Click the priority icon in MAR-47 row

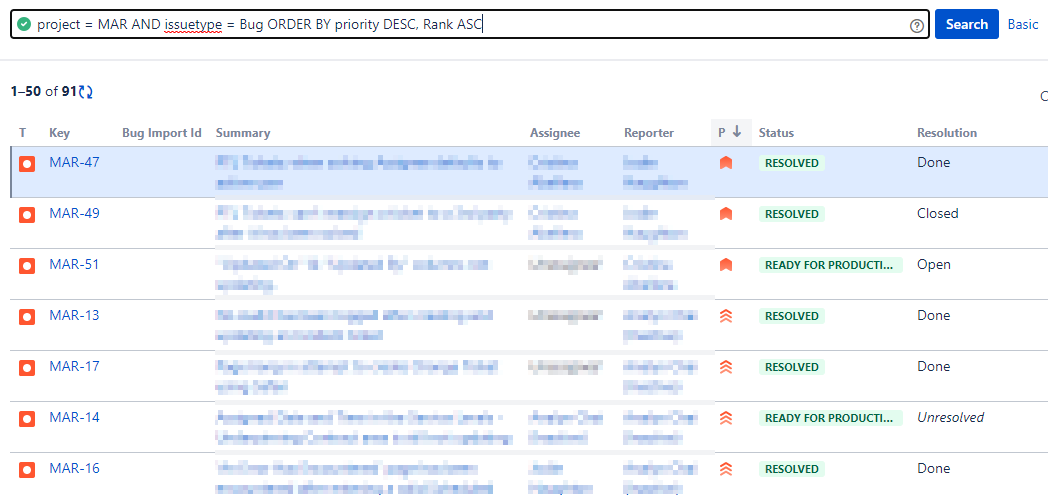coord(726,162)
